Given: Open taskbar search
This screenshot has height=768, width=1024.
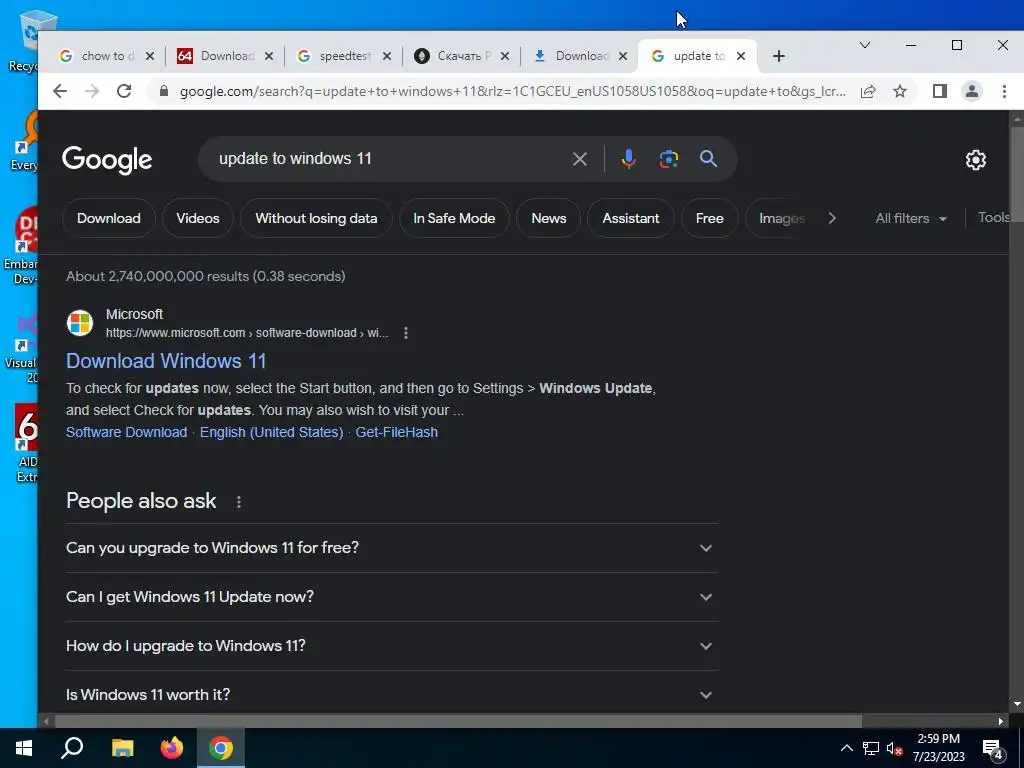Looking at the screenshot, I should (x=72, y=748).
